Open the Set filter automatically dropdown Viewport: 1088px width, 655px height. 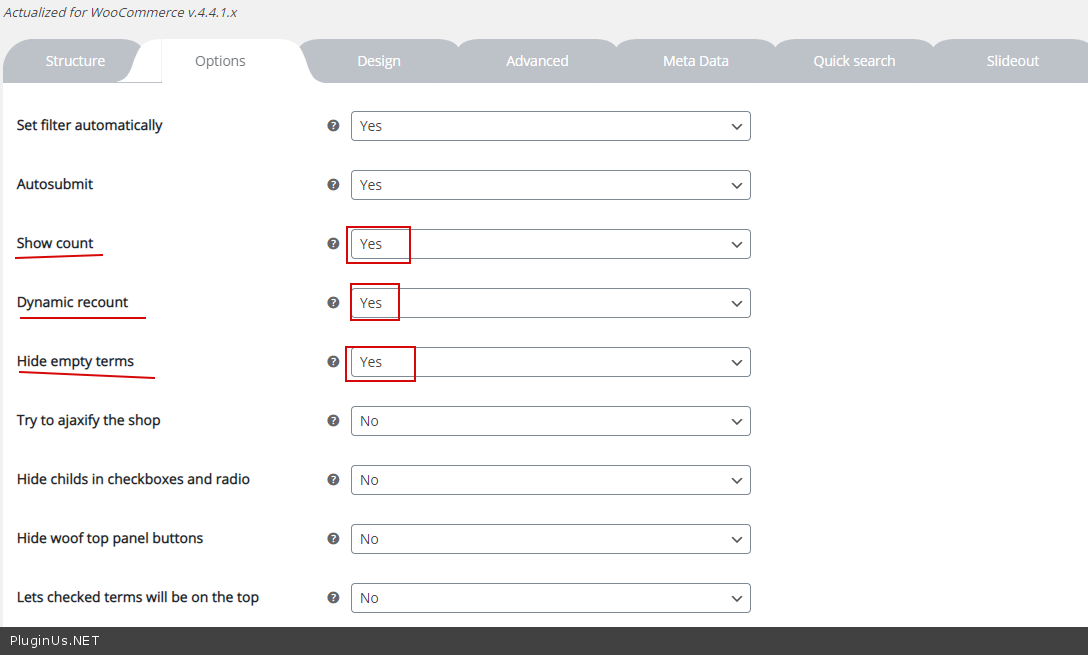coord(550,126)
